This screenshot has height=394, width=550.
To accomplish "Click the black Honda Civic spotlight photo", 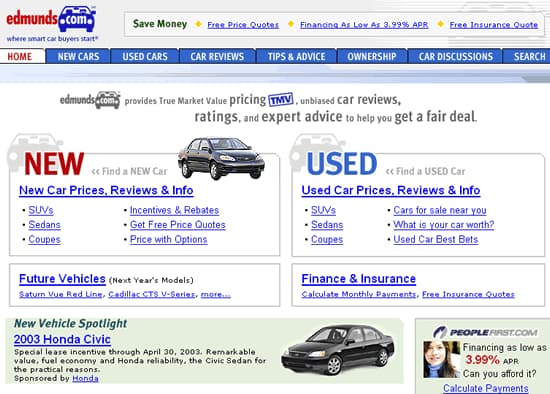I will (x=338, y=349).
